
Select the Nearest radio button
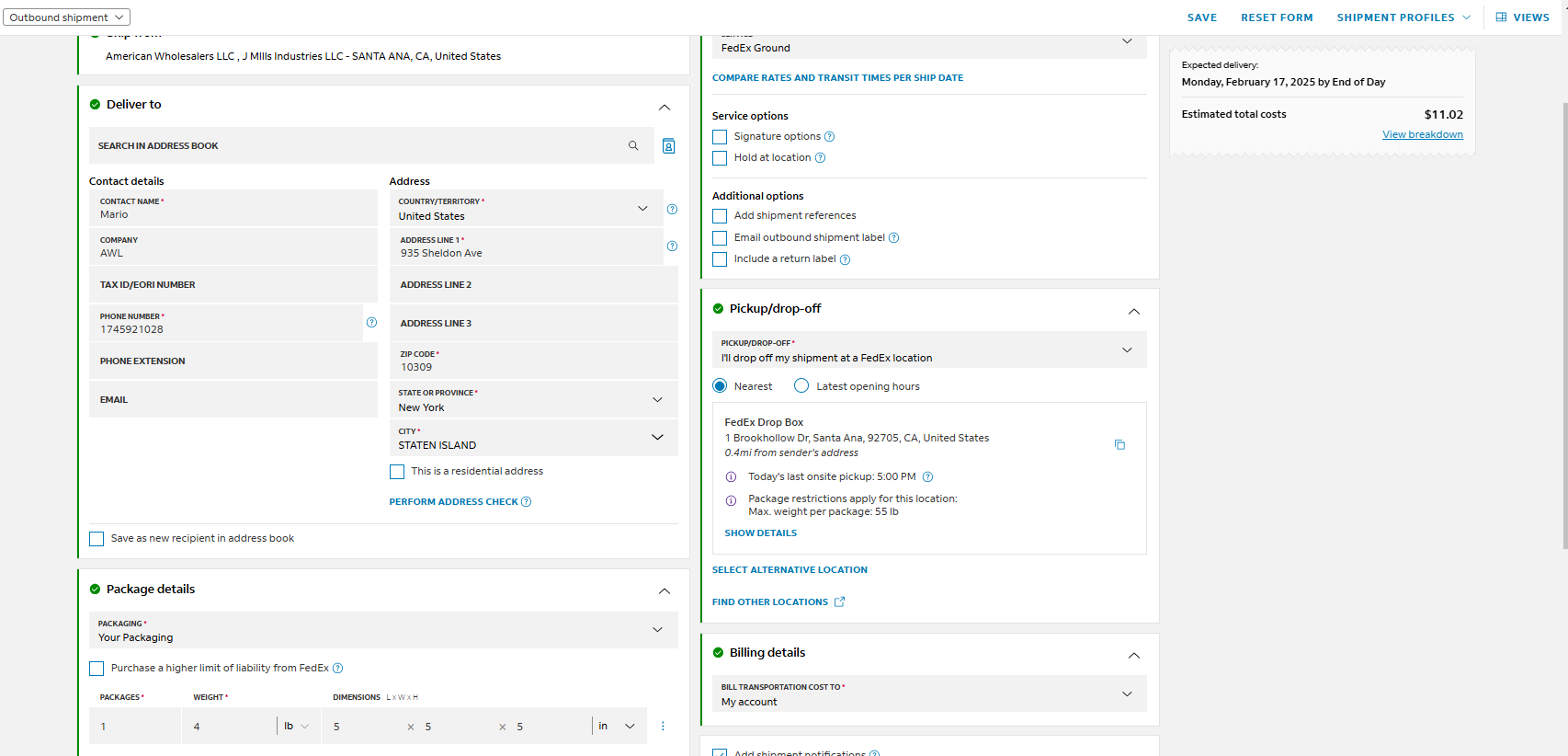point(720,386)
